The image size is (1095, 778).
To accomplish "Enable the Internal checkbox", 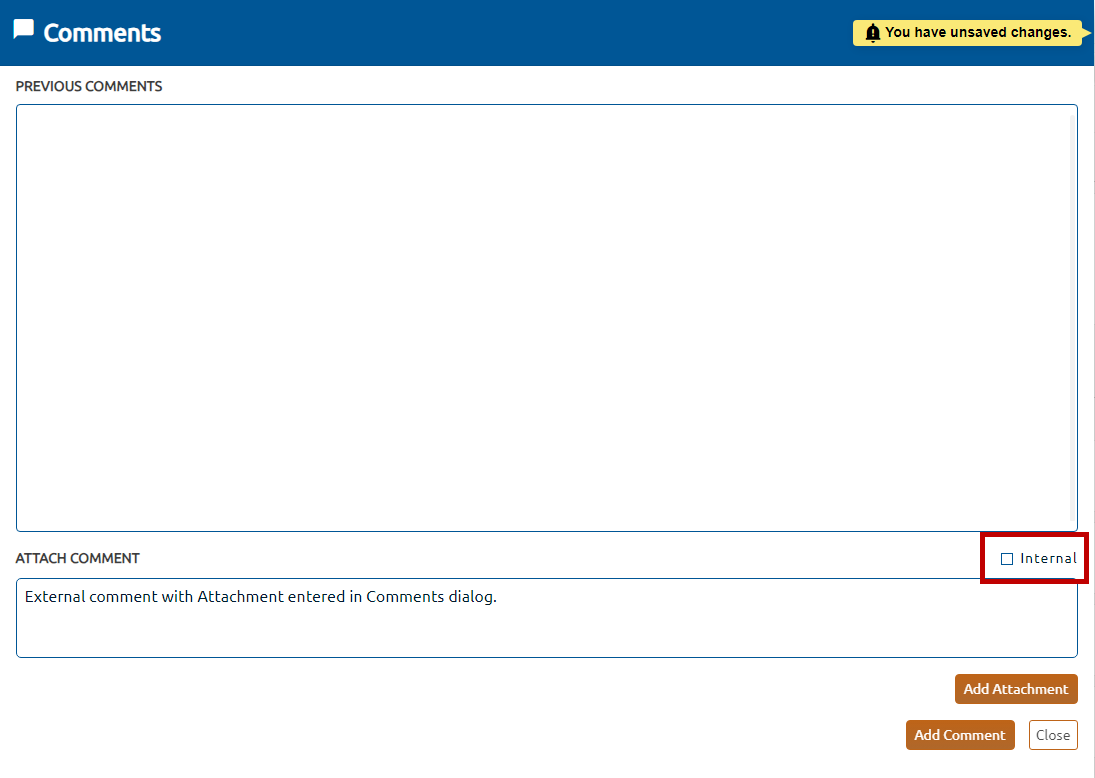I will pyautogui.click(x=1007, y=559).
